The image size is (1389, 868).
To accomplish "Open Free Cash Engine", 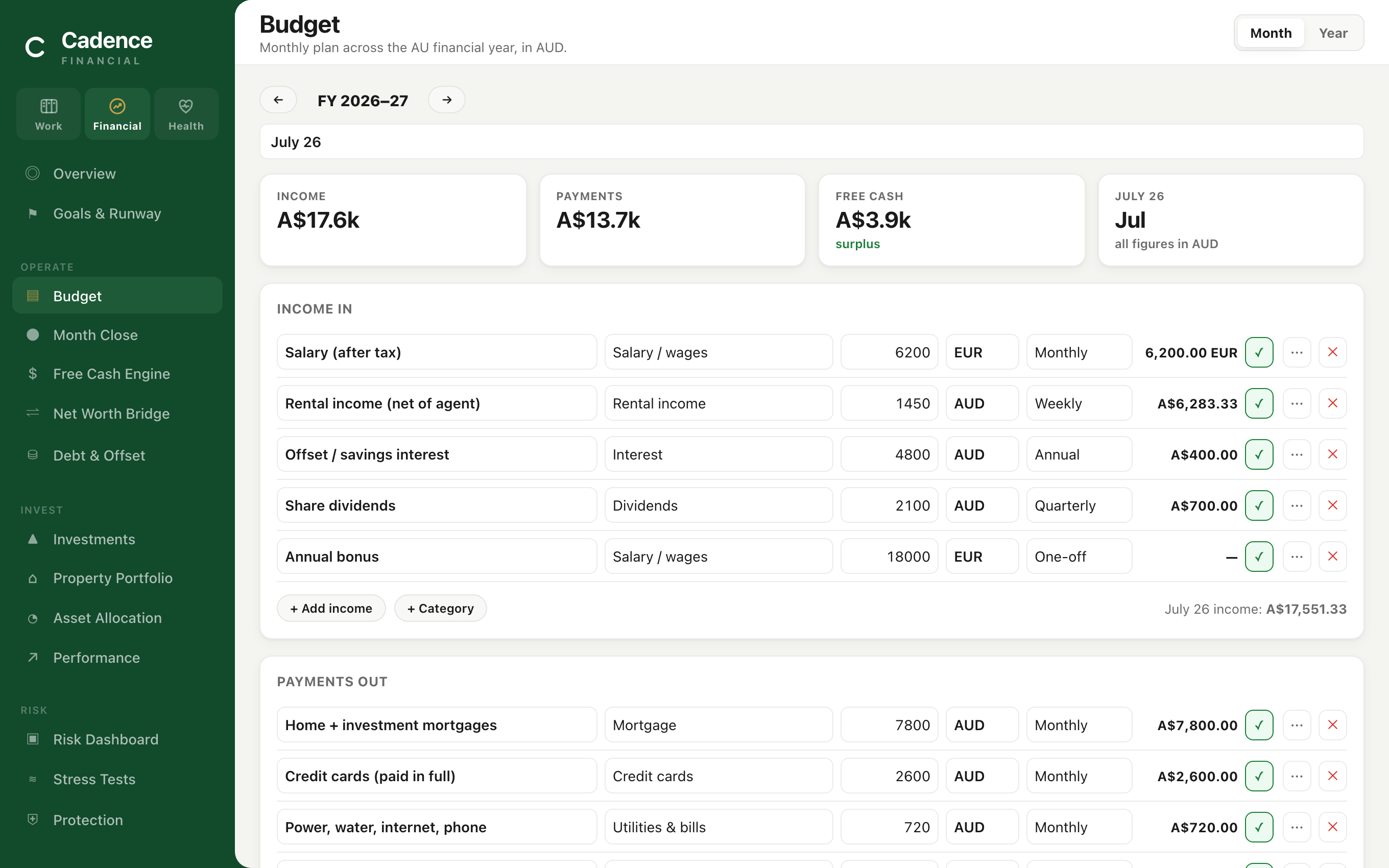I will [117, 374].
